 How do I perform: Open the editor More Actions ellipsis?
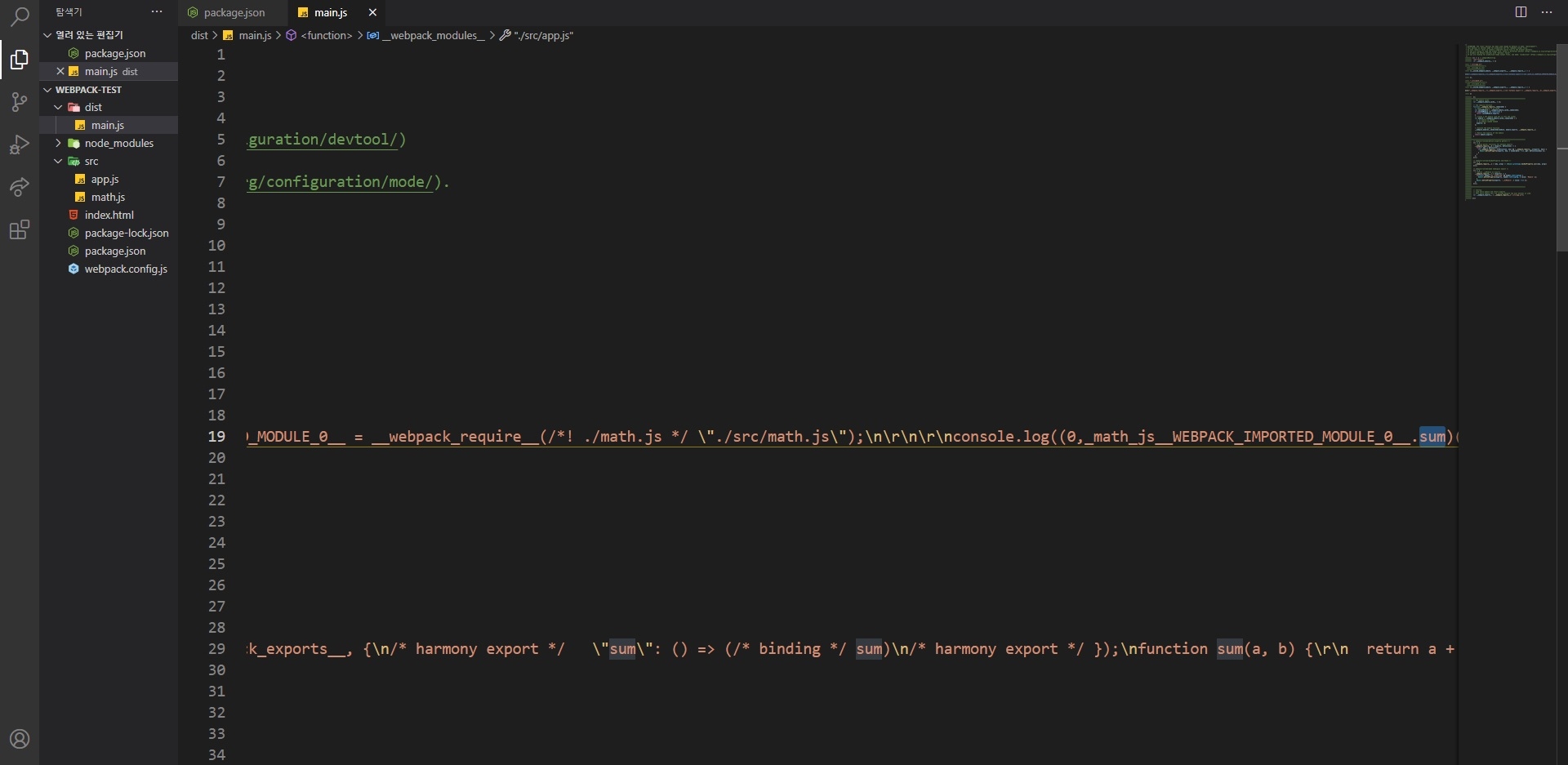1547,12
